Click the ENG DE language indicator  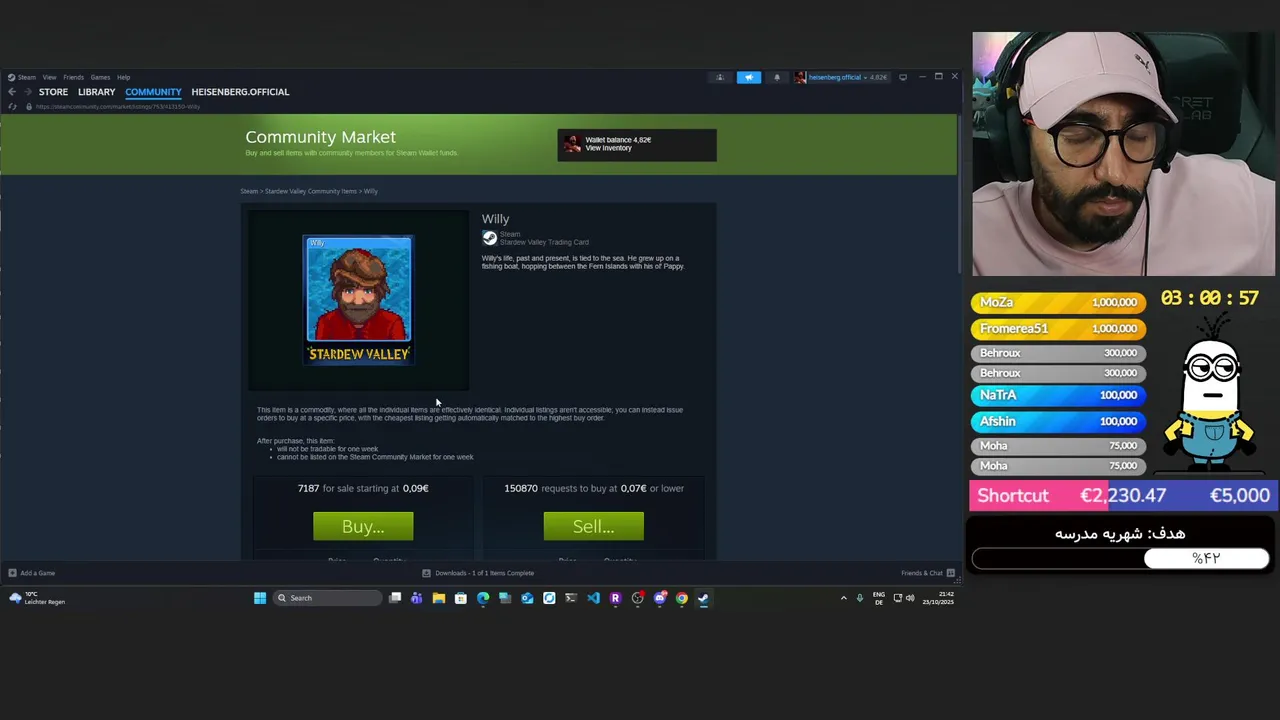(x=878, y=598)
